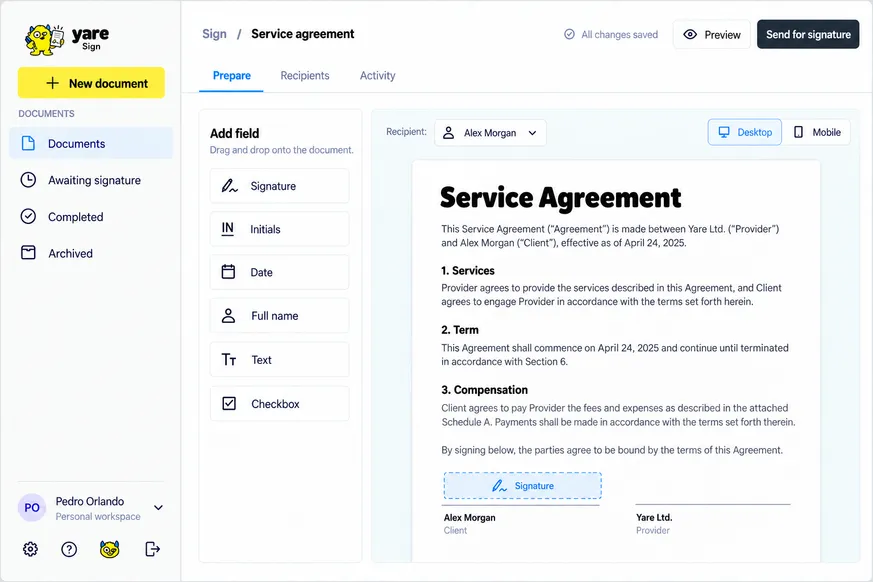Click Send for signature button
Viewport: 873px width, 582px height.
click(808, 35)
